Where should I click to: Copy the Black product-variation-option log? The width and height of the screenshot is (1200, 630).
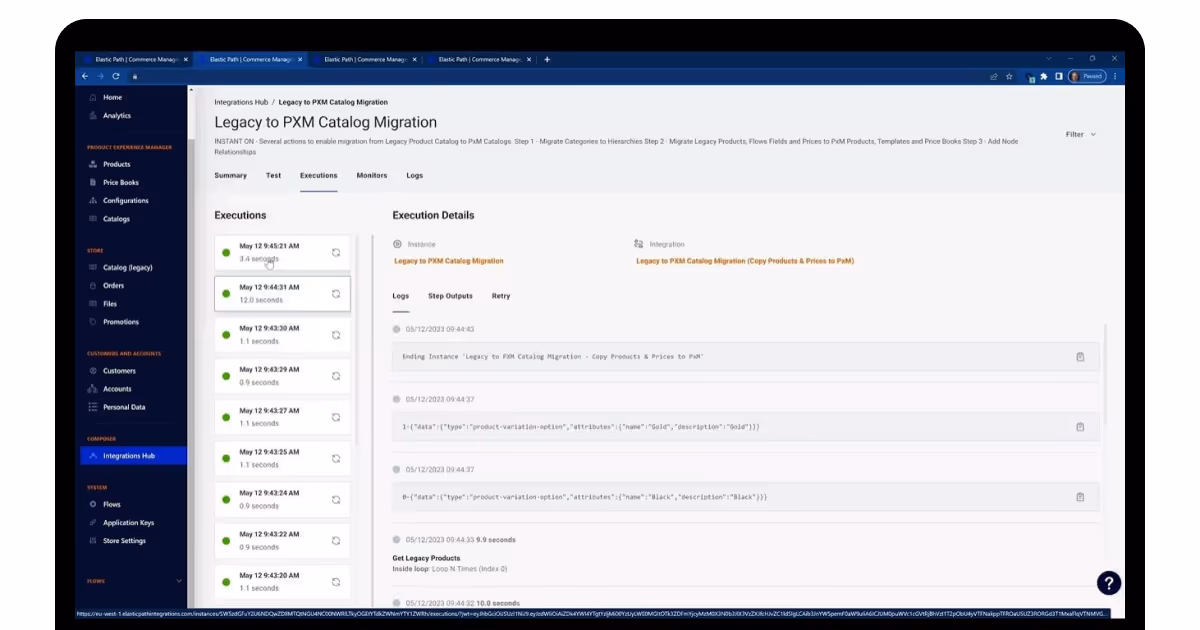click(x=1080, y=496)
